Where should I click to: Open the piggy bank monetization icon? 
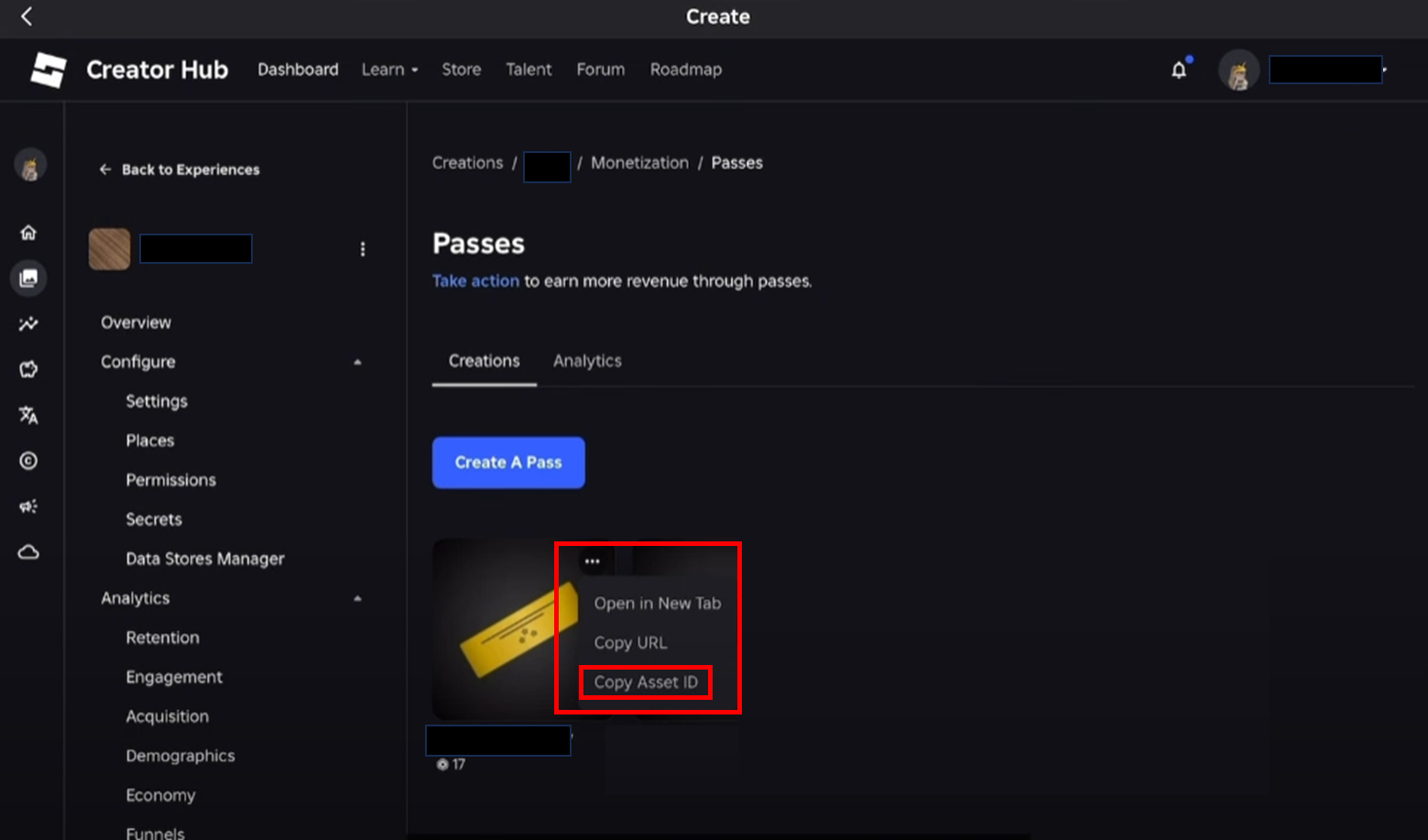[28, 369]
